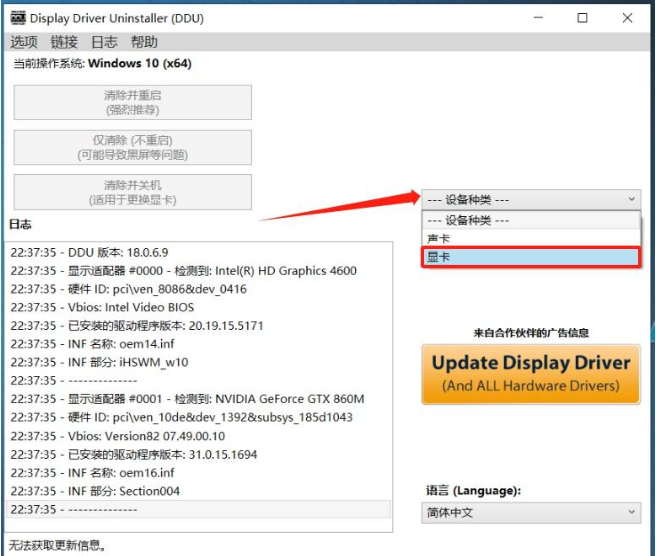Expand the 设备种类 device type combo box
This screenshot has height=556, width=656.
coord(531,200)
